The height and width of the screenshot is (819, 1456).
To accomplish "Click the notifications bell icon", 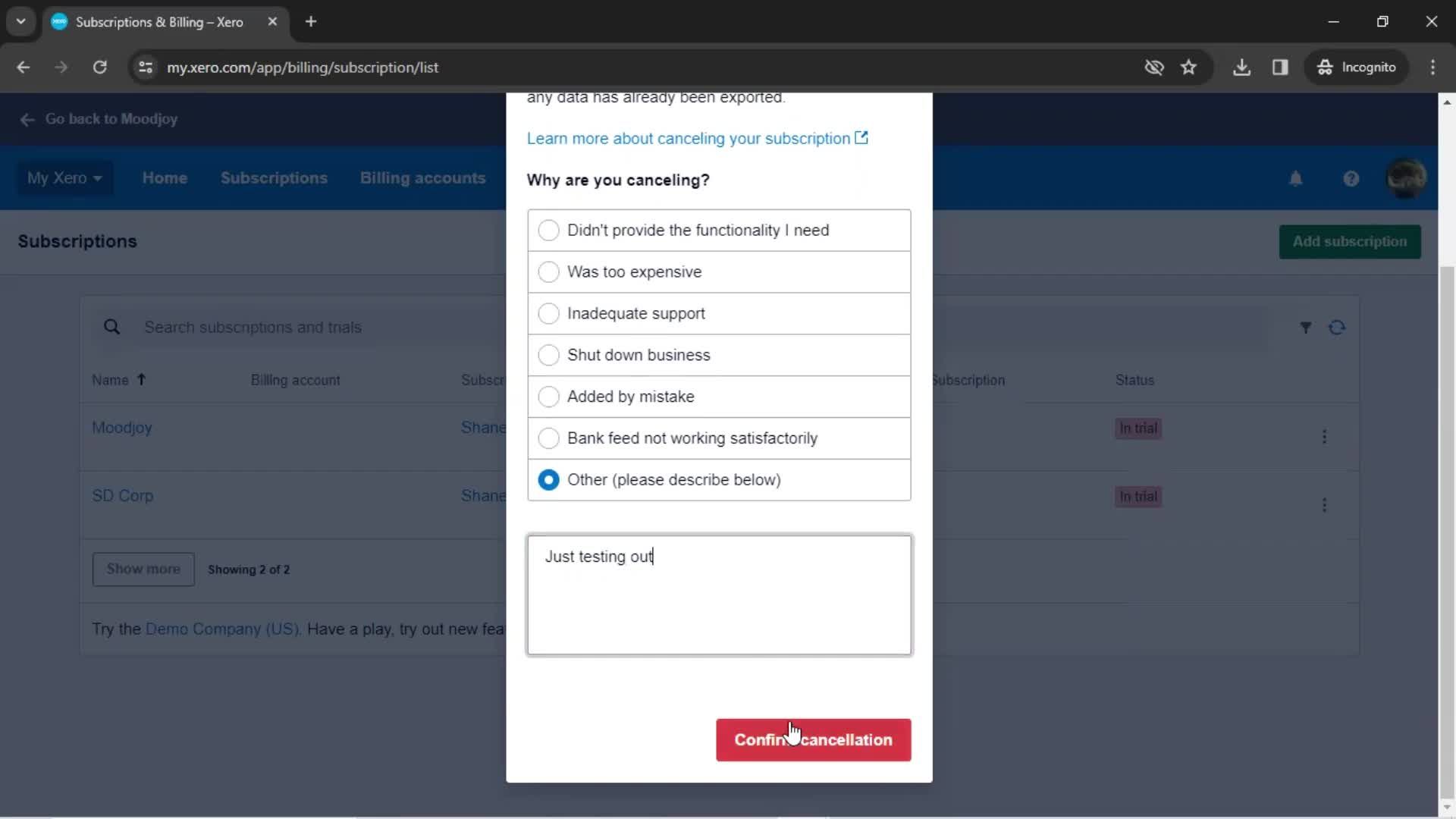I will pyautogui.click(x=1296, y=179).
